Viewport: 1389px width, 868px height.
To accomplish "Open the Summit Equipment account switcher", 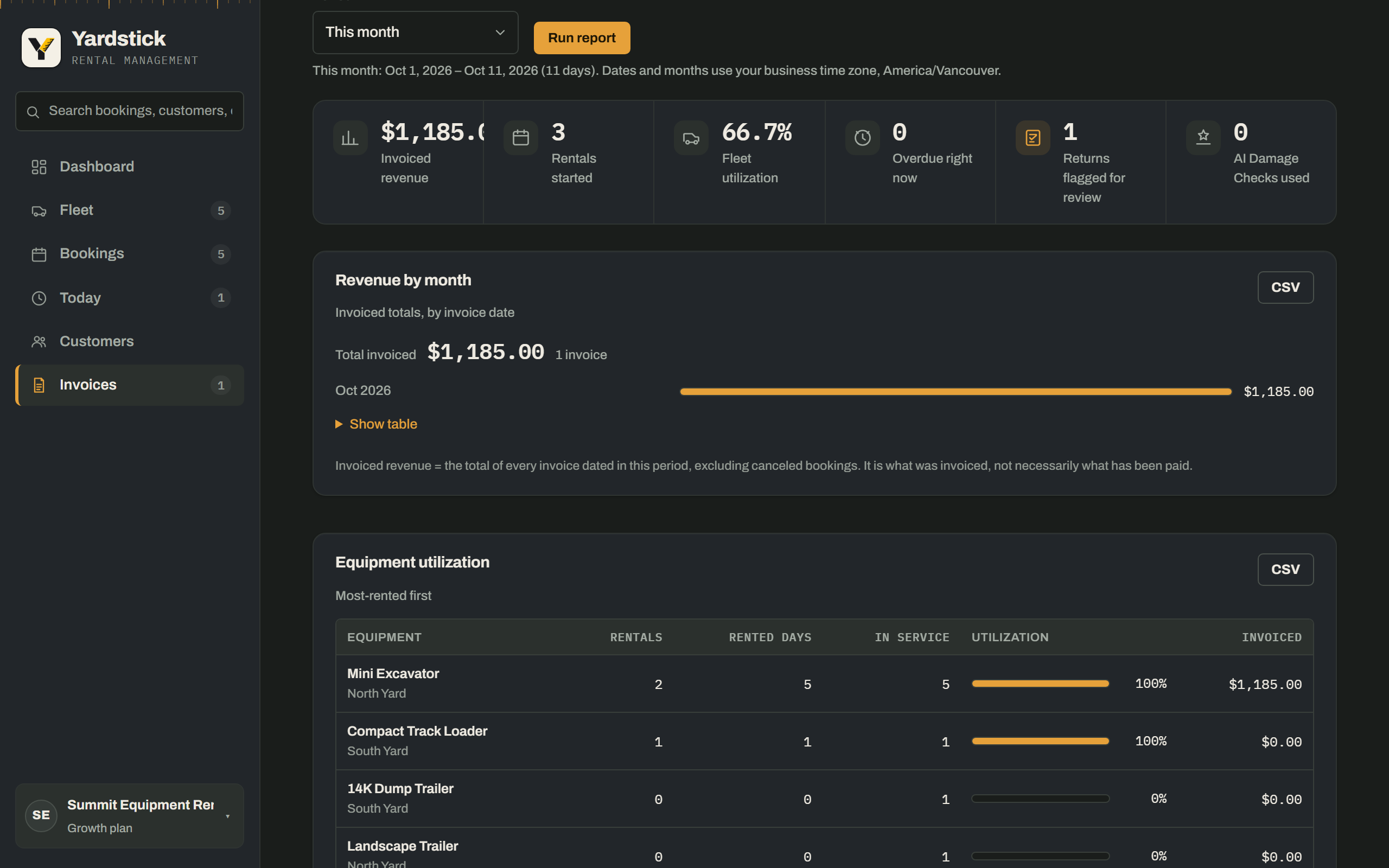I will click(130, 816).
